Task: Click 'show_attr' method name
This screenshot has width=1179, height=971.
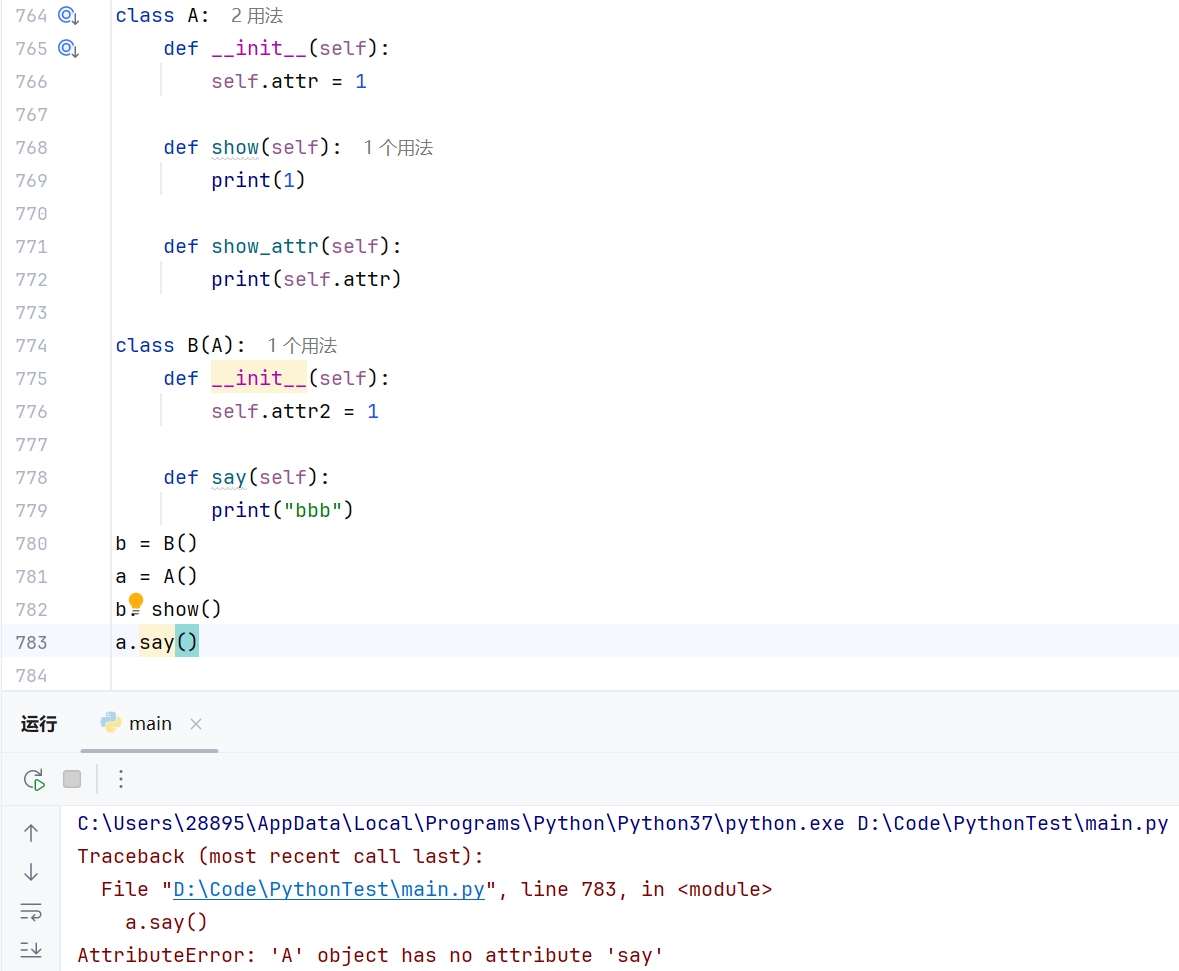Action: (265, 247)
